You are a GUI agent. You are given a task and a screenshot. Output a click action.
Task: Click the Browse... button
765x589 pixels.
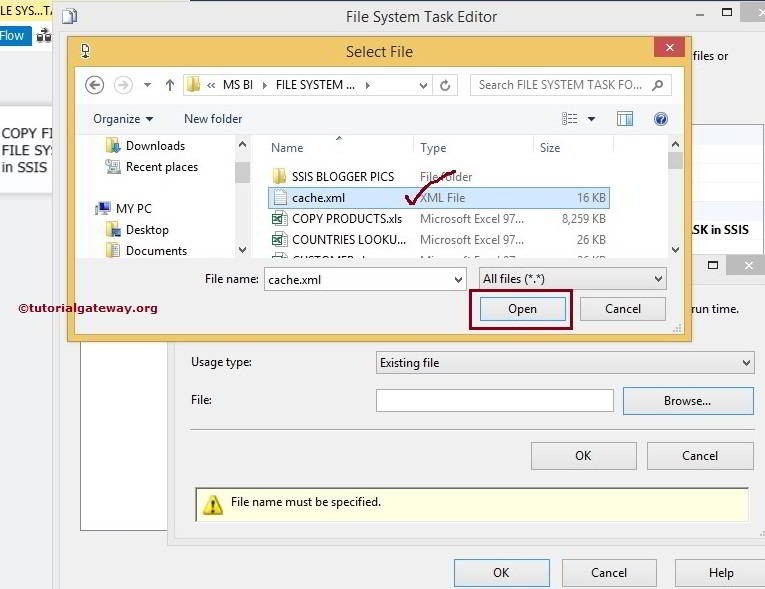pos(688,401)
